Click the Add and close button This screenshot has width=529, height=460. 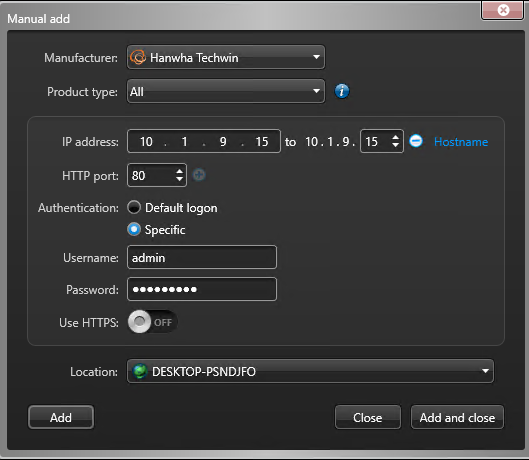[457, 417]
